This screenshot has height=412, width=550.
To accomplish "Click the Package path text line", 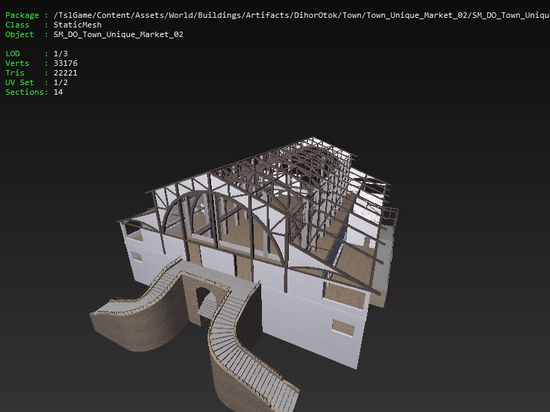I will click(302, 15).
